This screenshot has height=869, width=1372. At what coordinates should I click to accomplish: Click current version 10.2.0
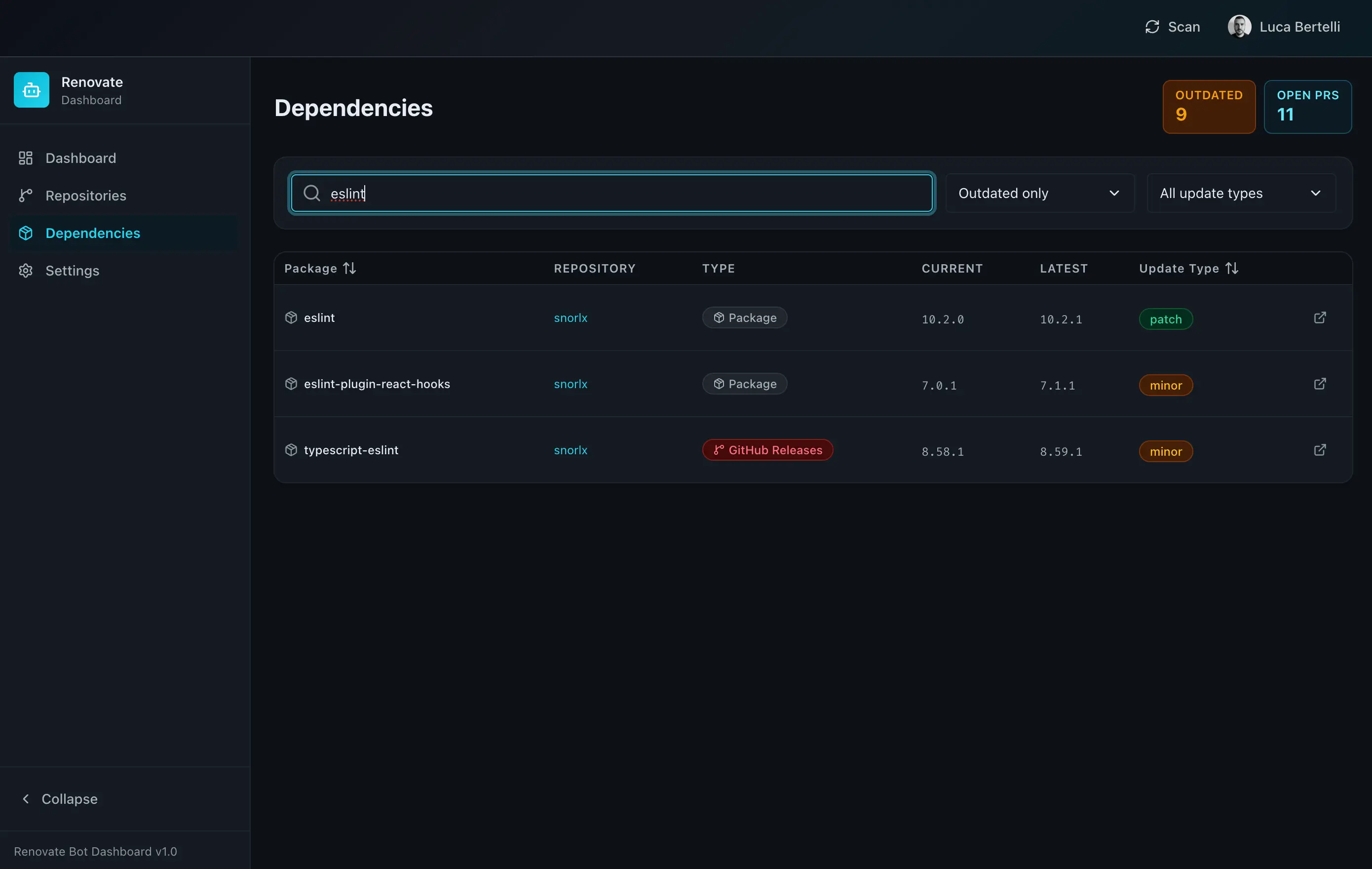[x=943, y=319]
